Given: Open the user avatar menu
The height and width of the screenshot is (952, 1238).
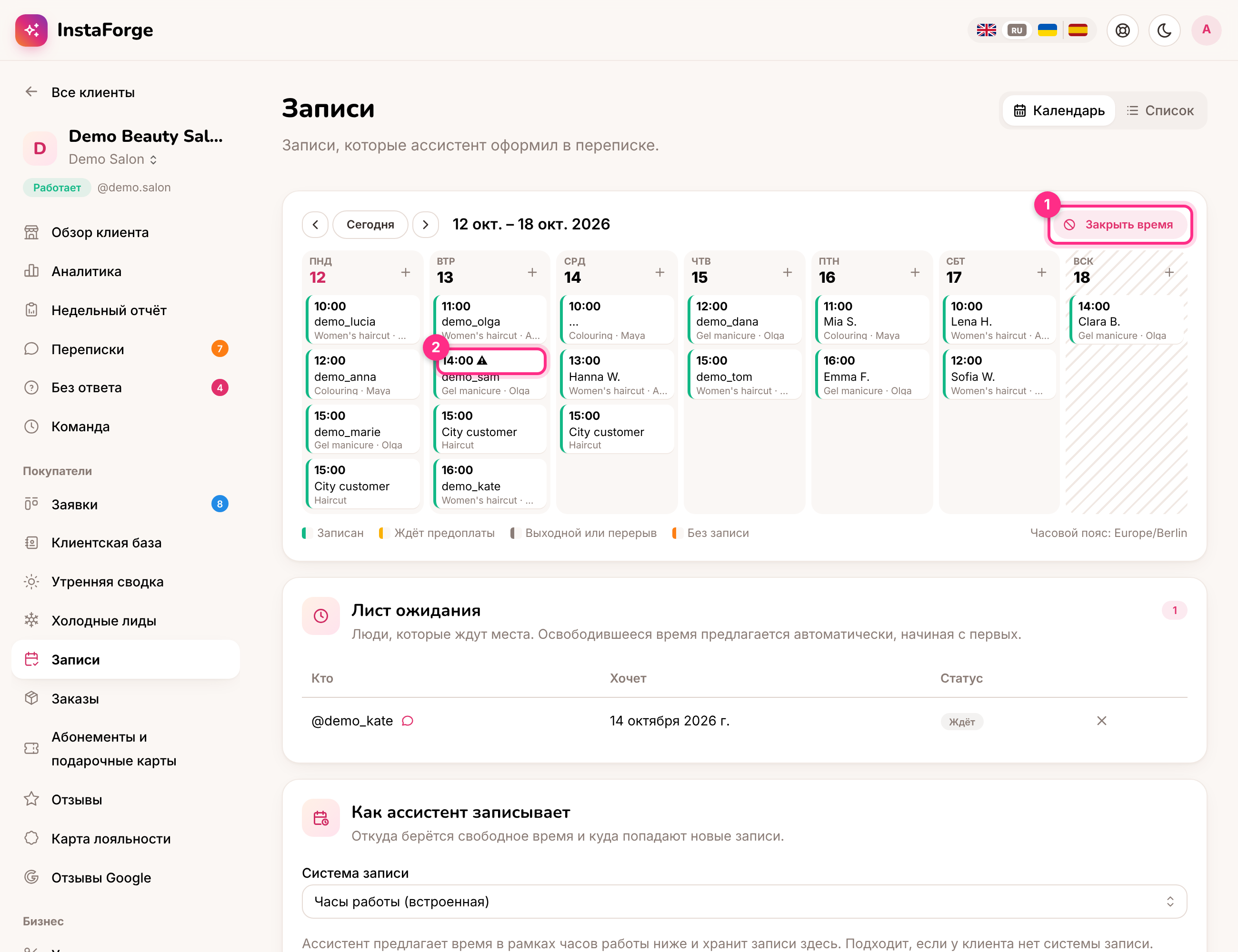Looking at the screenshot, I should [1206, 30].
